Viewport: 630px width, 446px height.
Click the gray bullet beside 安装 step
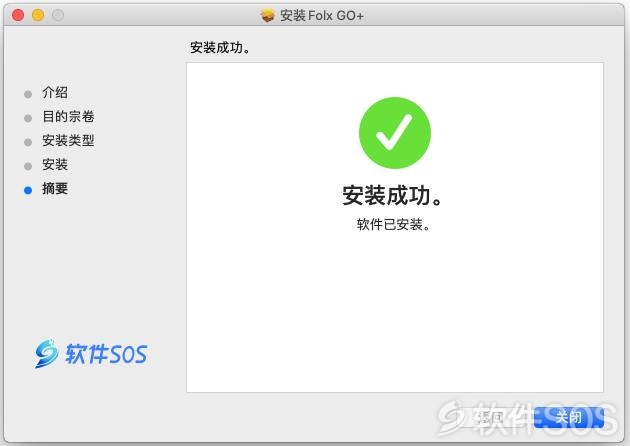click(28, 166)
